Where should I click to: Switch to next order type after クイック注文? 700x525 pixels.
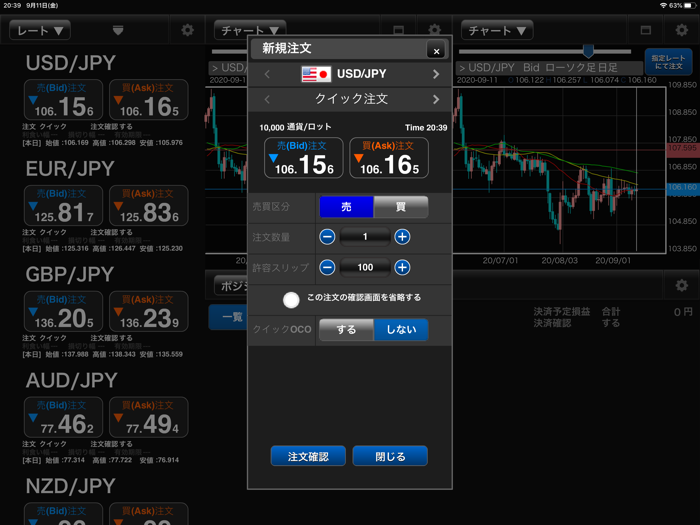click(436, 99)
